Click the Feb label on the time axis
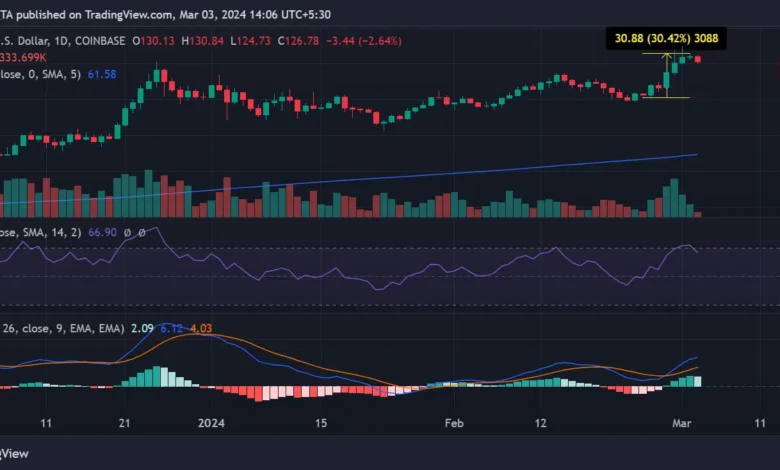780x470 pixels. point(454,423)
